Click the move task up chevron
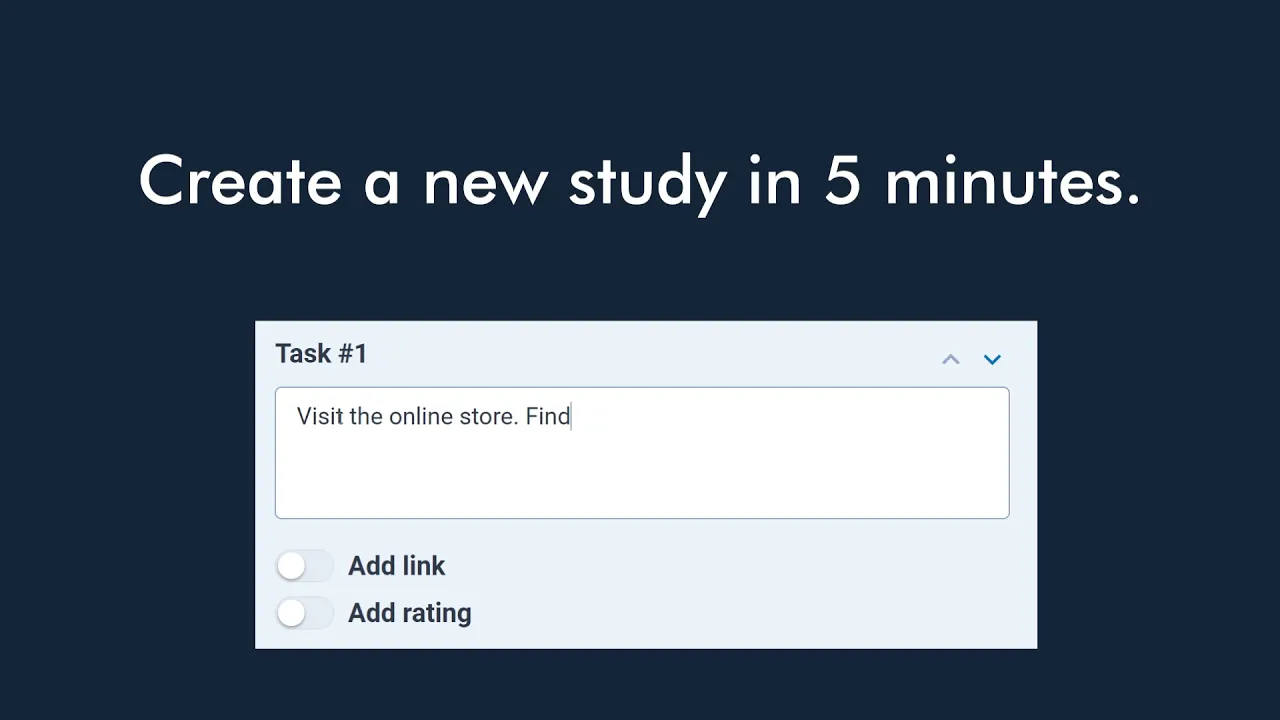 point(950,359)
